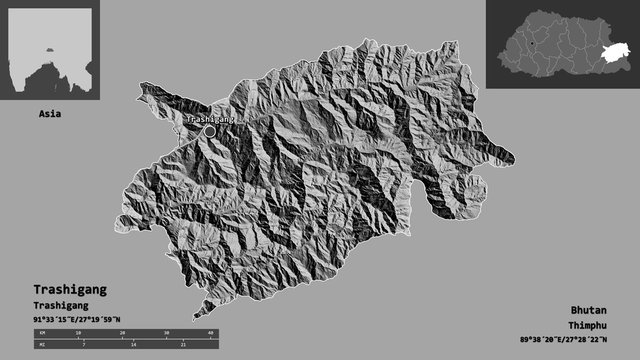Select the Bhutan districts inset map

(563, 44)
